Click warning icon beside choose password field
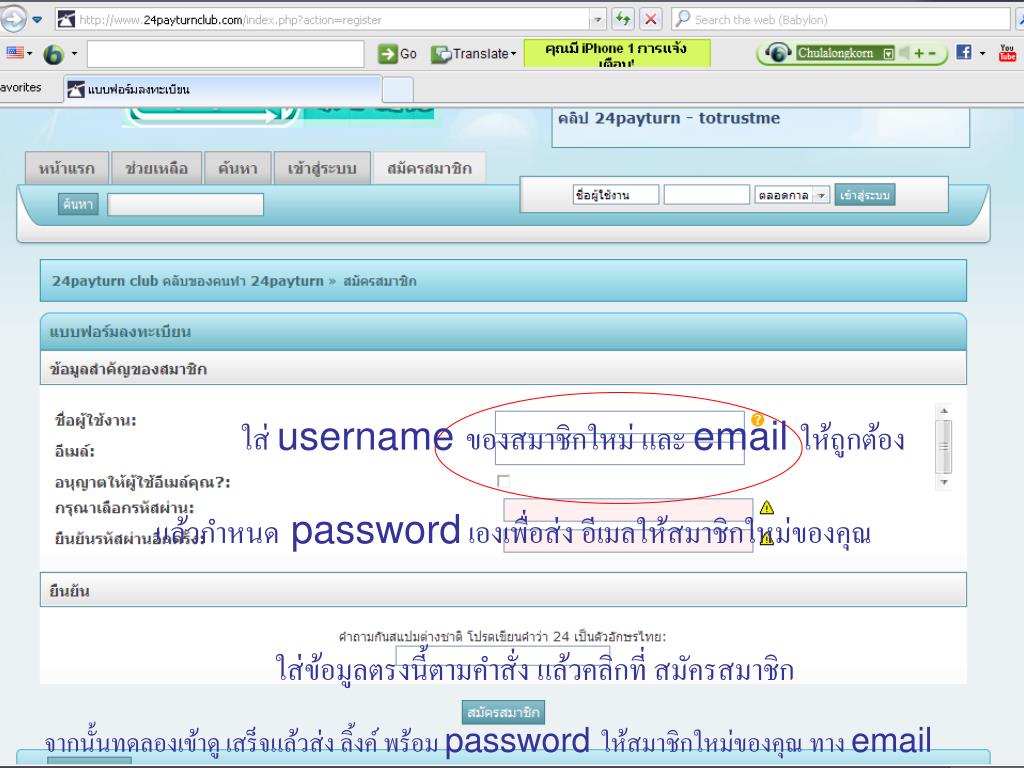1024x768 pixels. pyautogui.click(x=767, y=507)
